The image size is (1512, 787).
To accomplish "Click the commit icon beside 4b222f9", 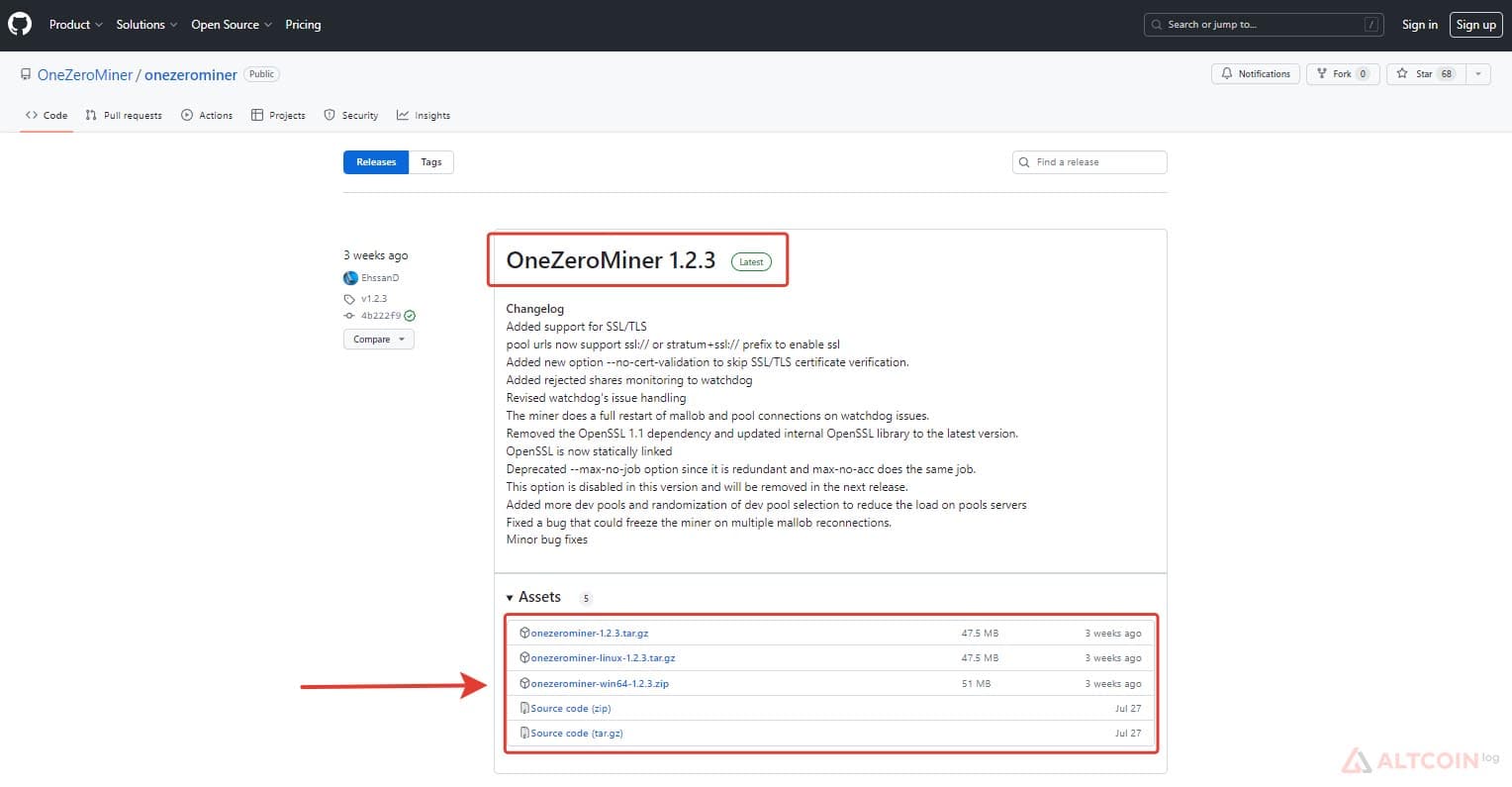I will click(349, 316).
